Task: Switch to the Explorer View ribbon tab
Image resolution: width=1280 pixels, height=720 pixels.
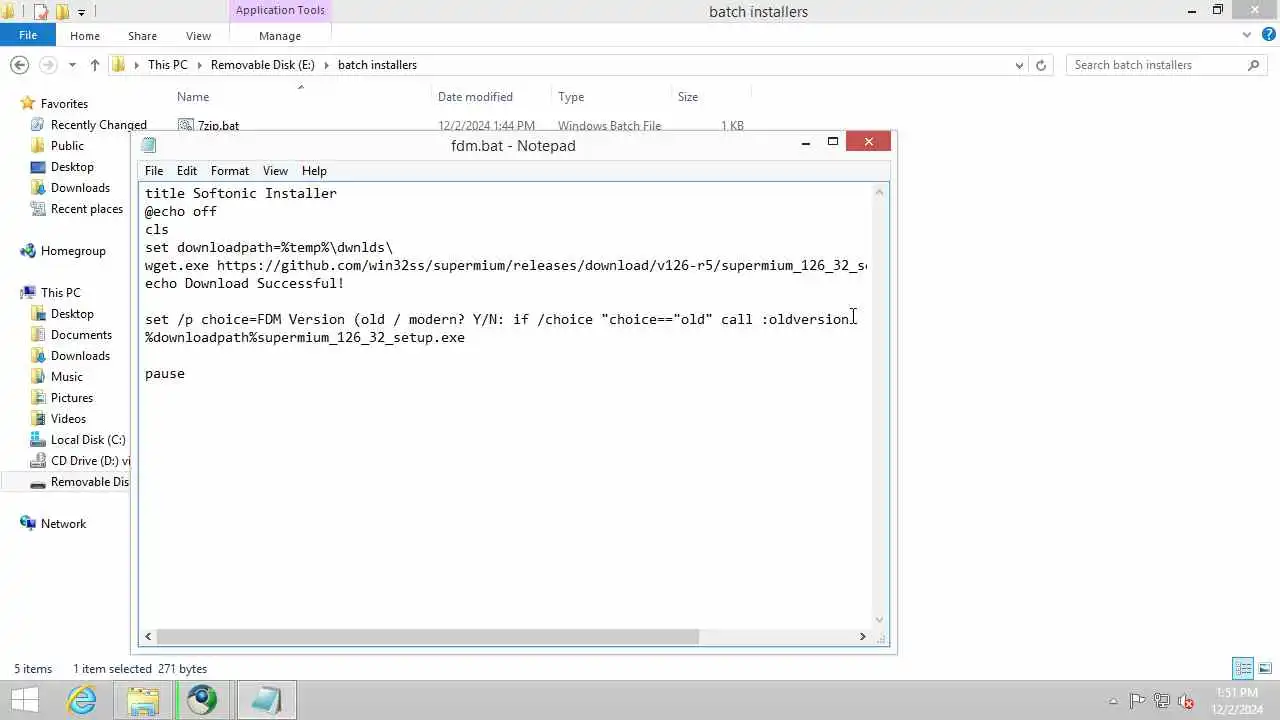Action: (198, 36)
